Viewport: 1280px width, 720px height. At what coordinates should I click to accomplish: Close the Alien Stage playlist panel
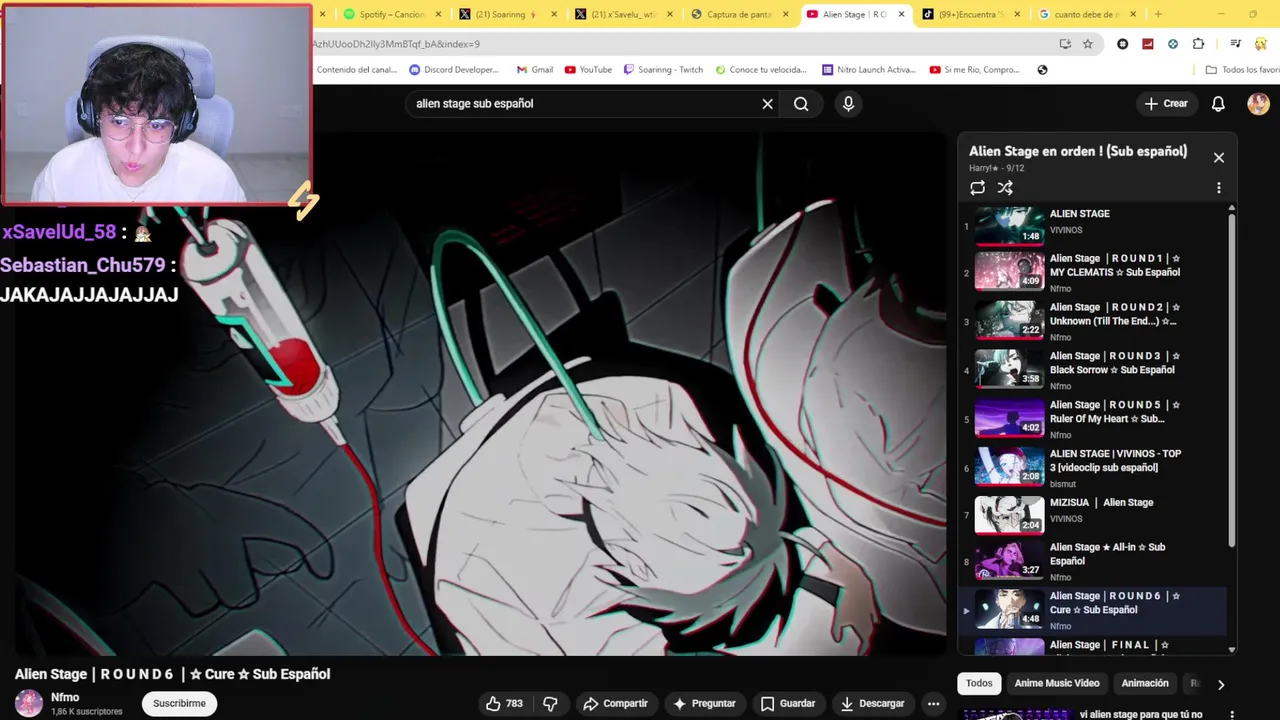(1218, 157)
